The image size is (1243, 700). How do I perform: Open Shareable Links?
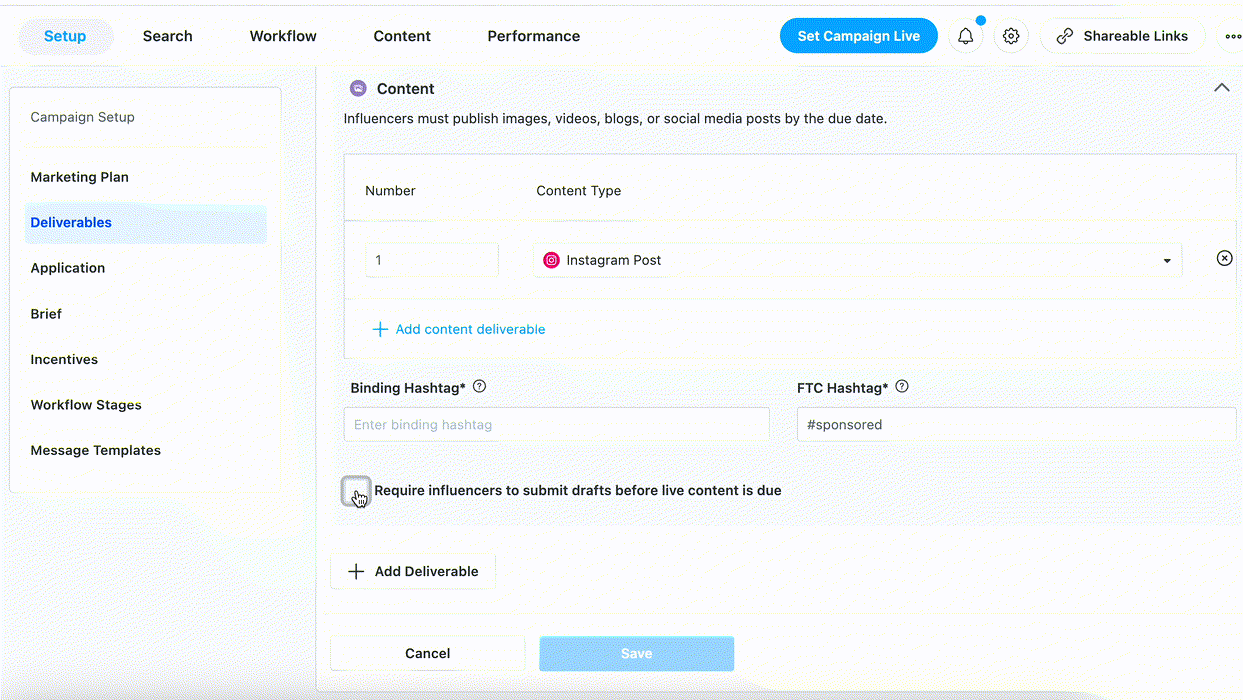(1125, 36)
